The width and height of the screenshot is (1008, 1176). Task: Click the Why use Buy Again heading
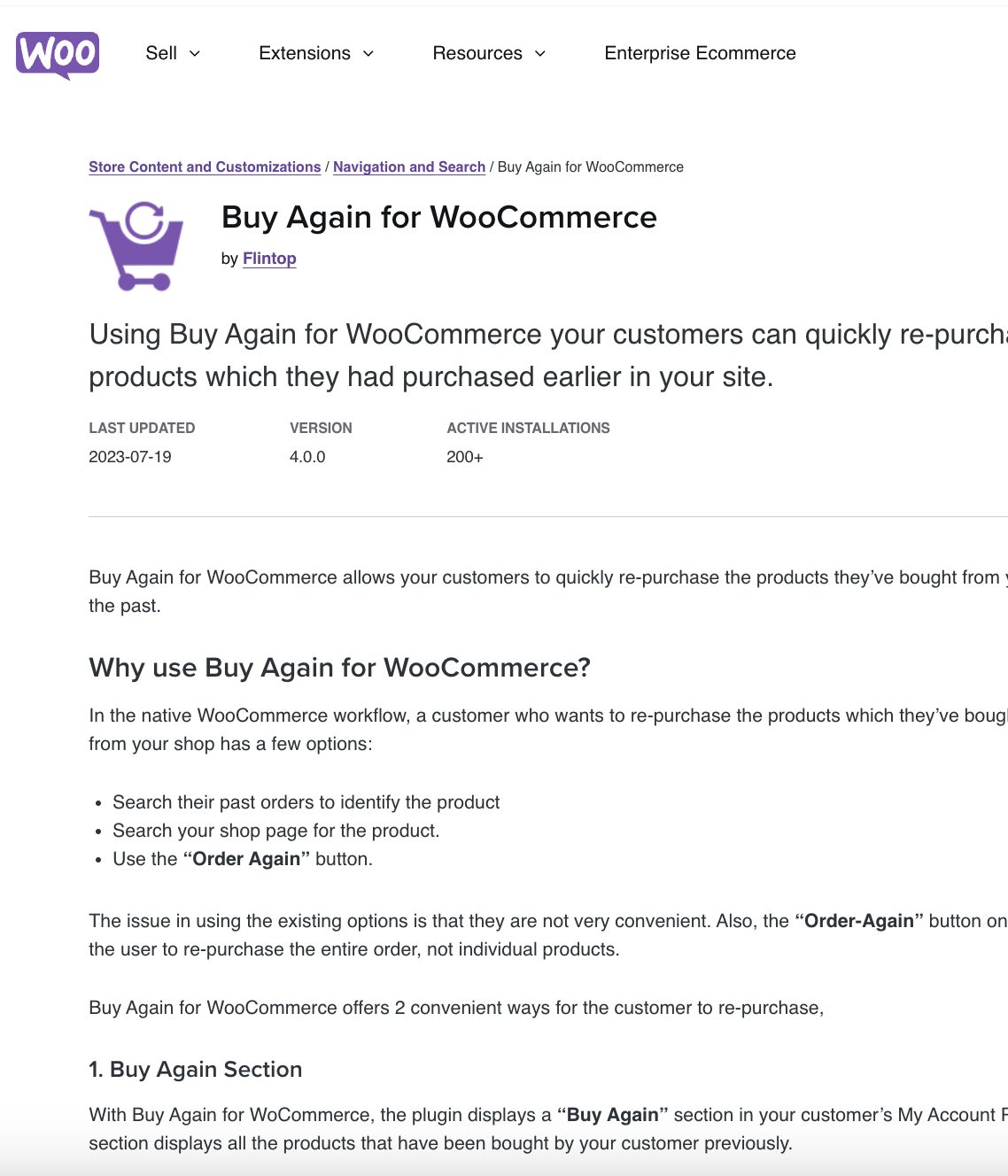click(x=339, y=667)
